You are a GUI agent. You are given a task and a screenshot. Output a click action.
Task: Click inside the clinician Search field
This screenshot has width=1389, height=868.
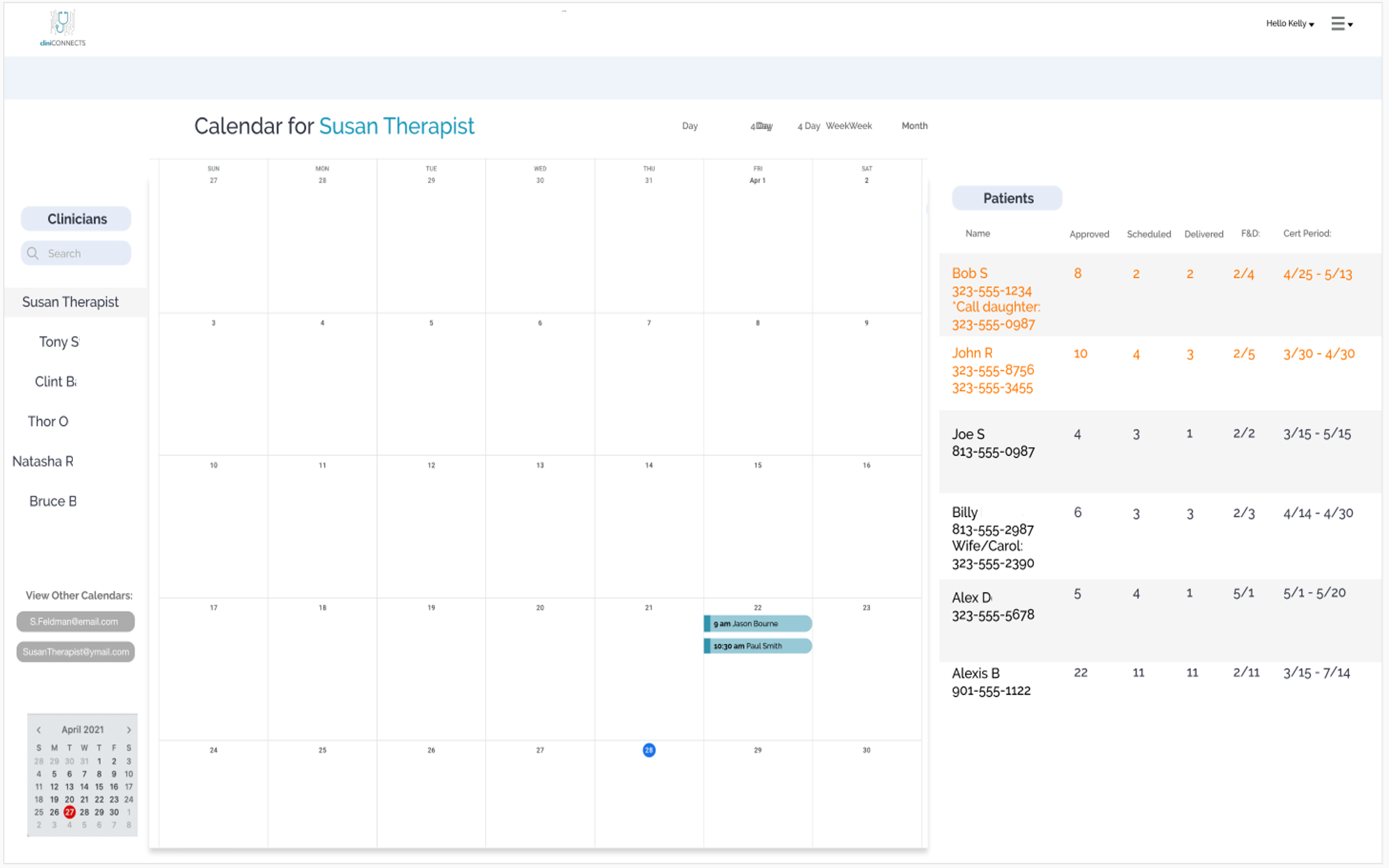pos(81,253)
